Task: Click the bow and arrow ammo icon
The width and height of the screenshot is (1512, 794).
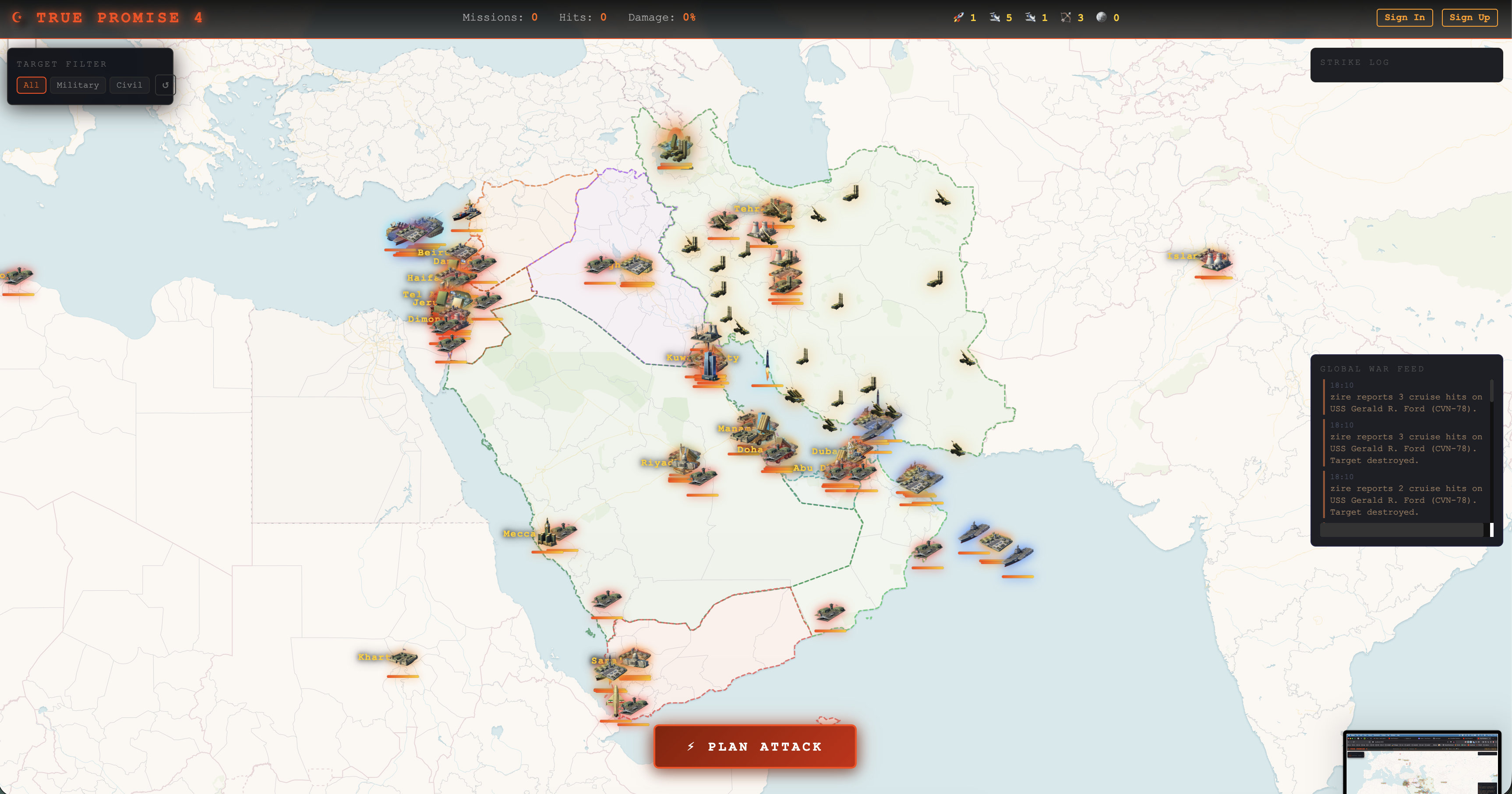Action: (x=1066, y=18)
